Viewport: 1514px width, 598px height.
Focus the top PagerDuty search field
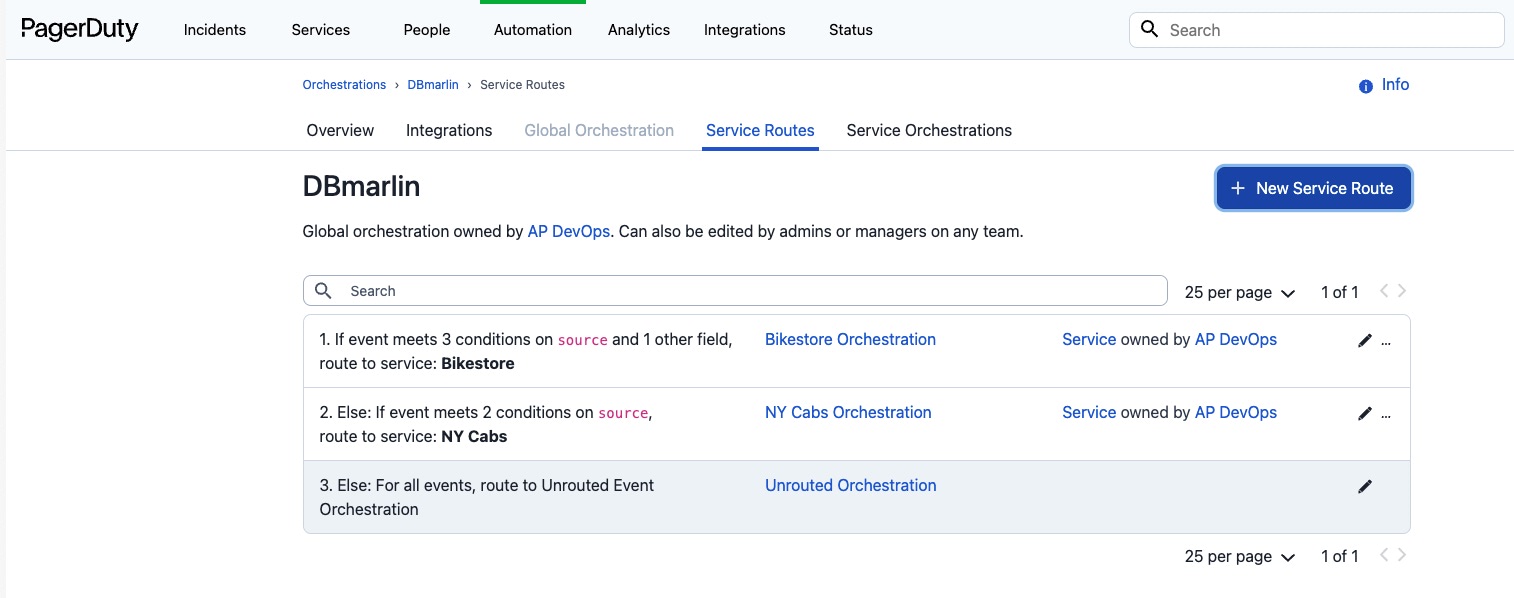click(1317, 30)
